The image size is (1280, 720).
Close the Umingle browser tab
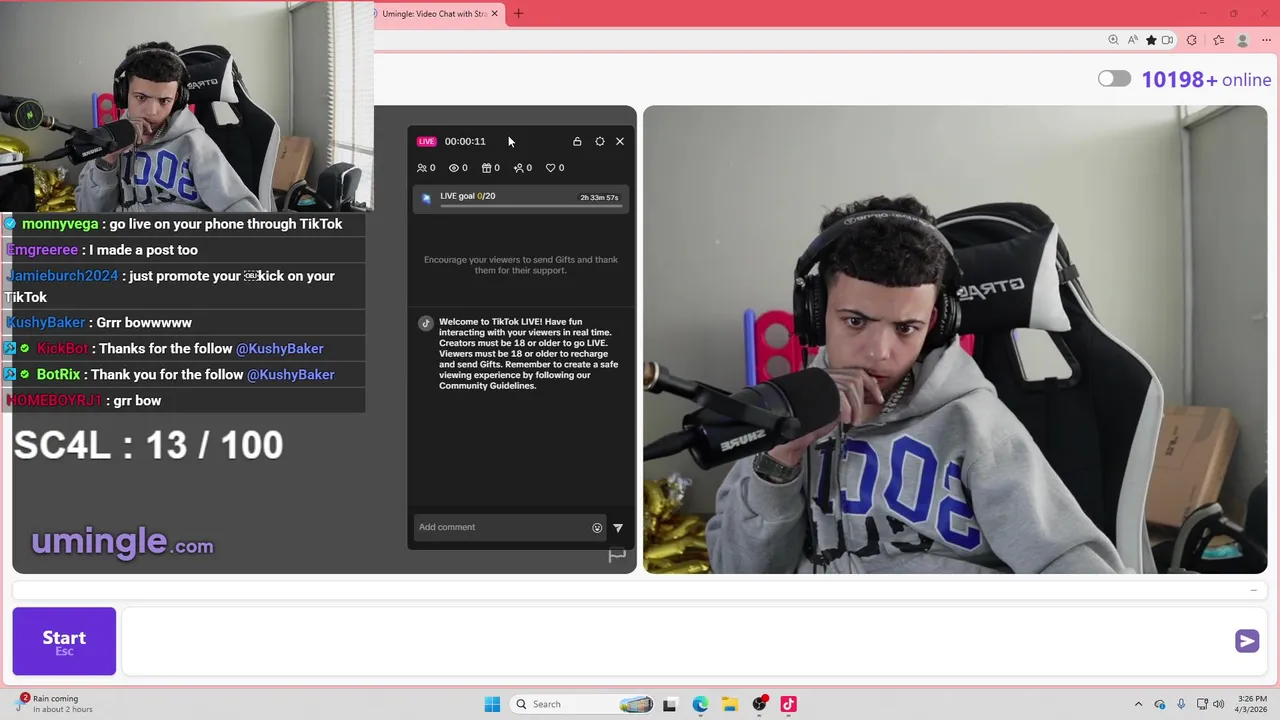(x=494, y=14)
